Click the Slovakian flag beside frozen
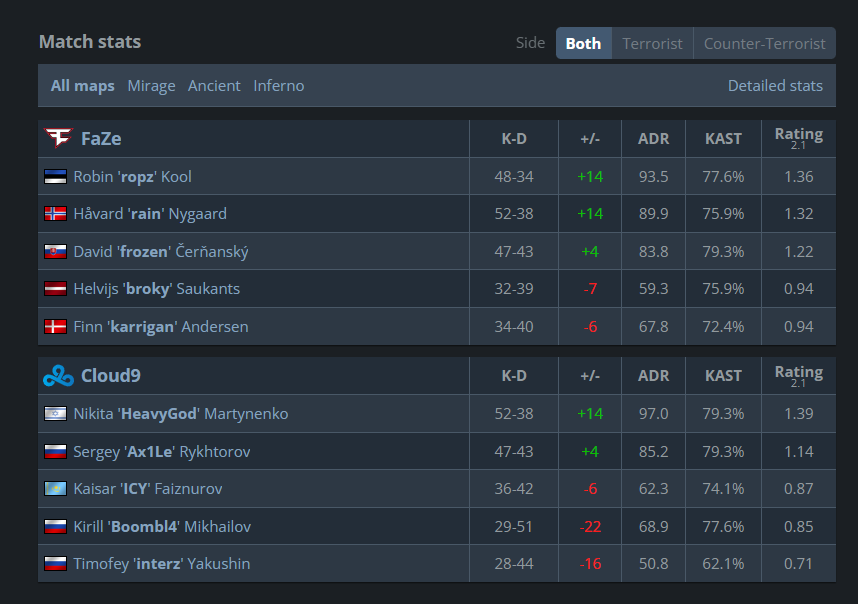 (55, 251)
